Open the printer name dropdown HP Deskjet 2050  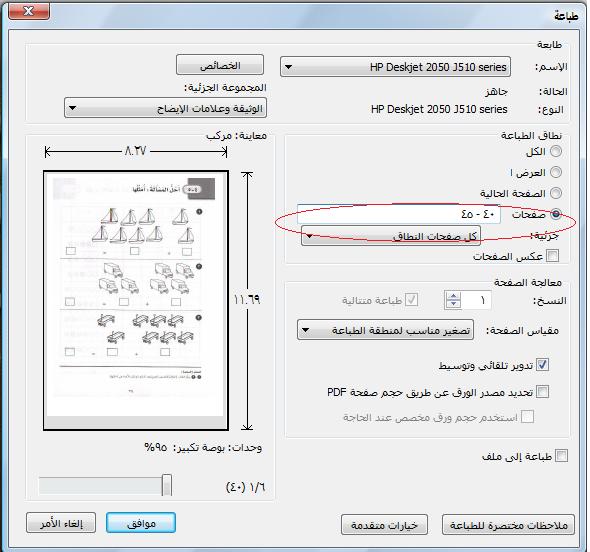(395, 67)
